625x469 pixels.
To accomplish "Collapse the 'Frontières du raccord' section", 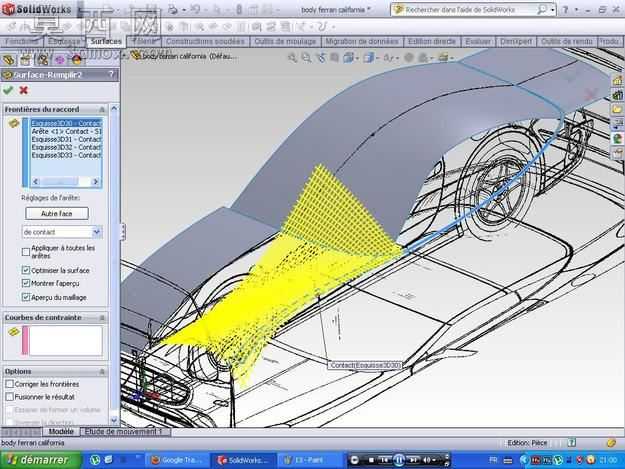I will pos(102,109).
